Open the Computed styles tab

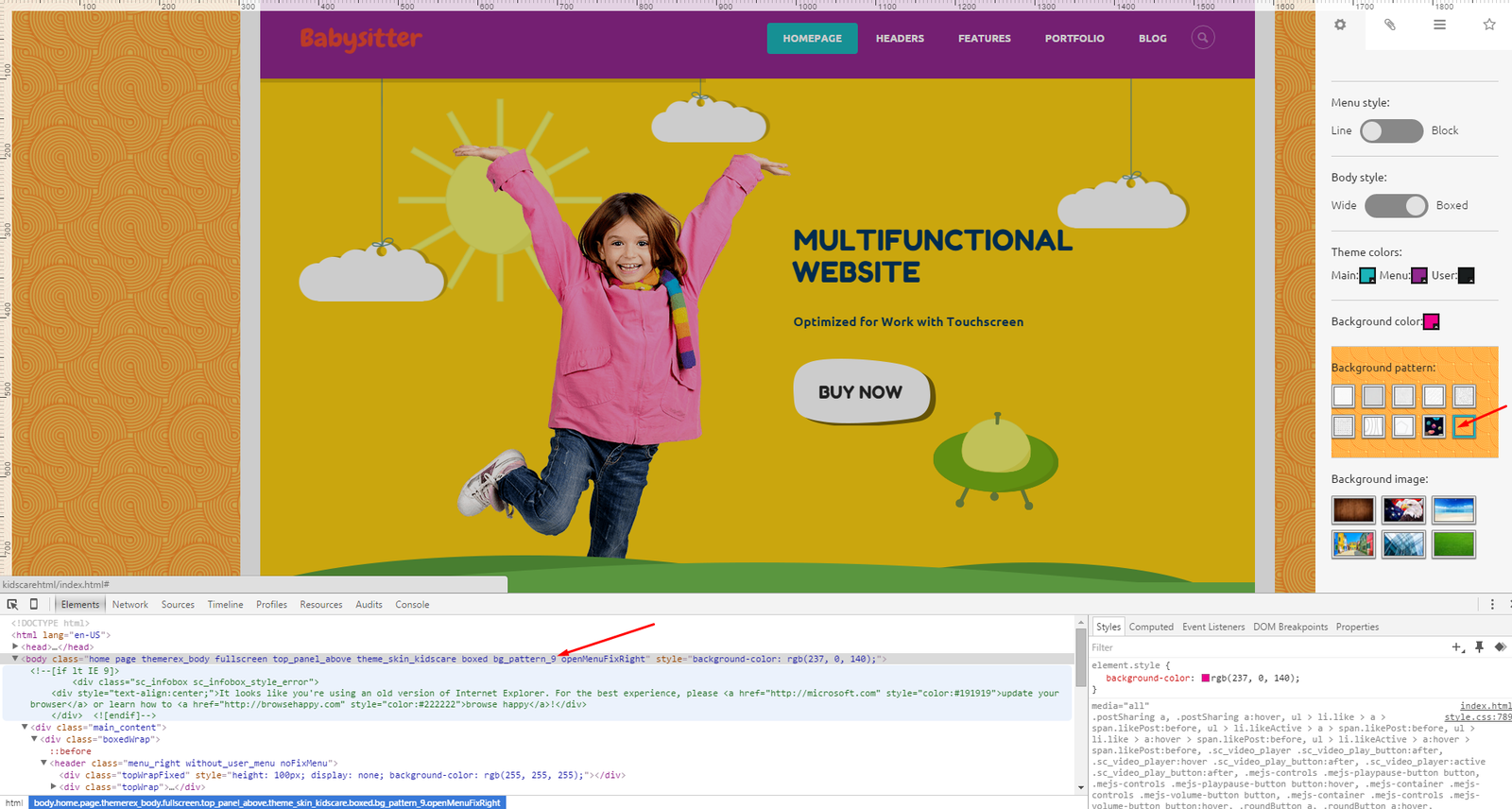click(1150, 627)
